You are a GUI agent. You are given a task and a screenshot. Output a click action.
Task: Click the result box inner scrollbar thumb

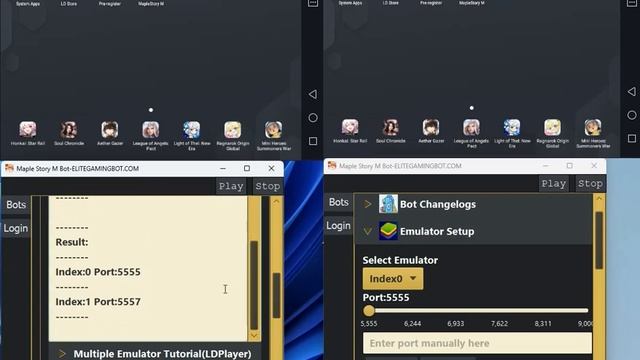pos(254,285)
